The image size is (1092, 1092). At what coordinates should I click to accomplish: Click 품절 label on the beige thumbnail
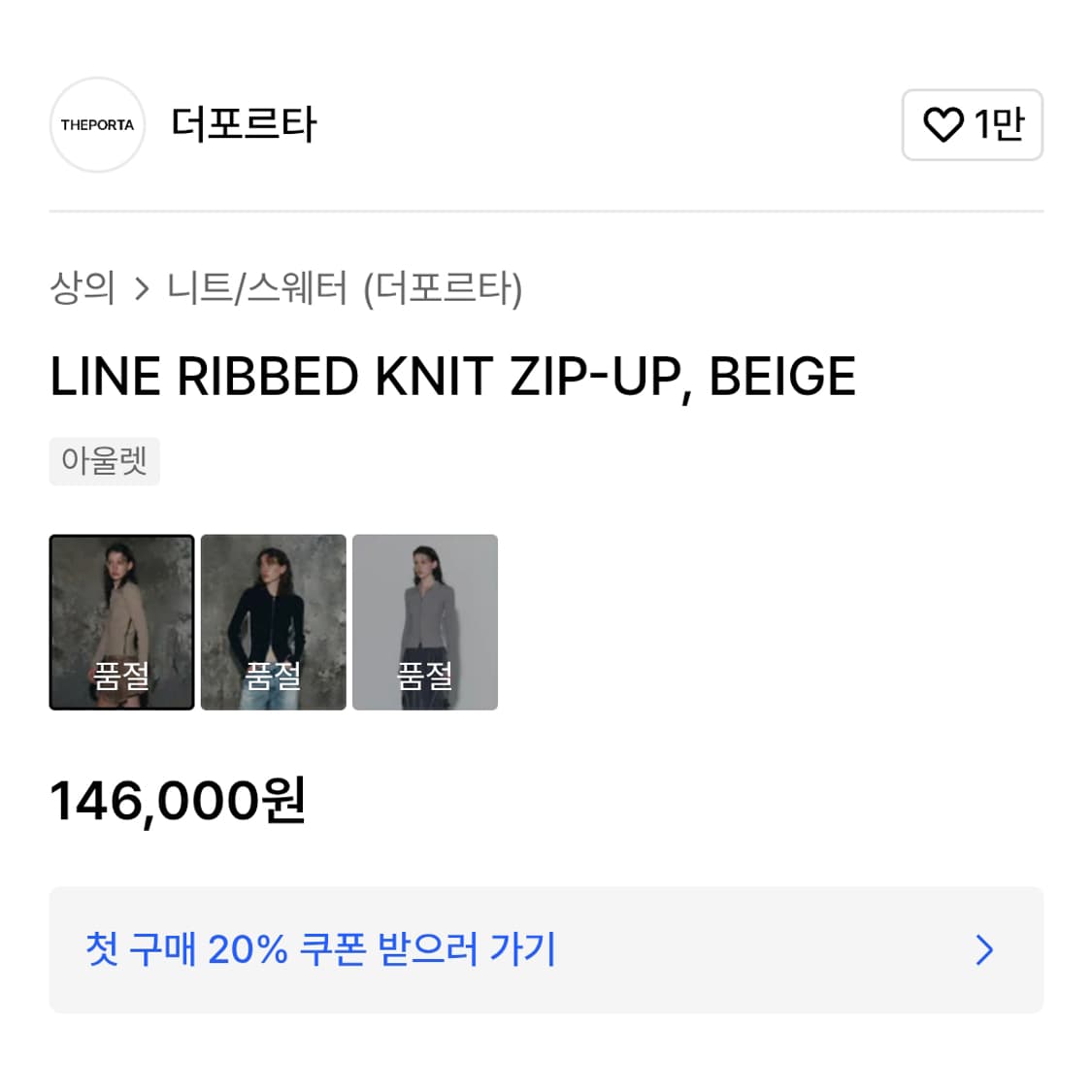coord(121,675)
